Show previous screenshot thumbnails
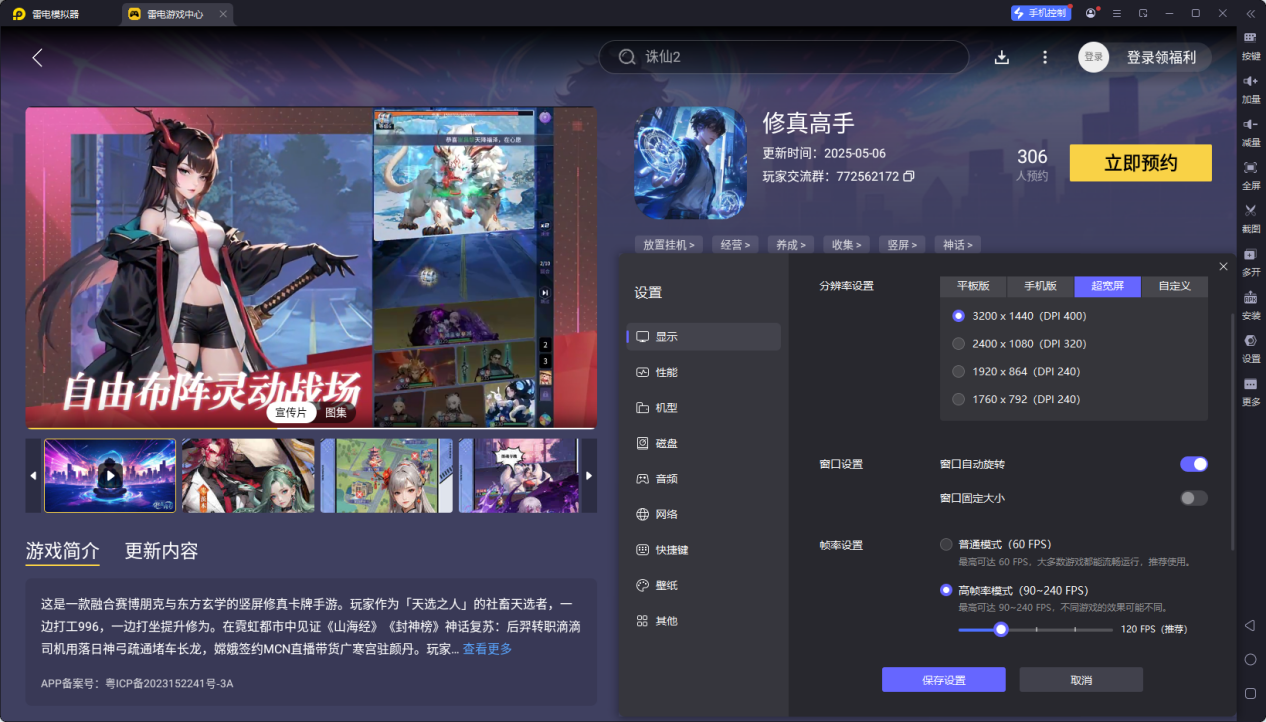This screenshot has width=1266, height=722. 33,475
